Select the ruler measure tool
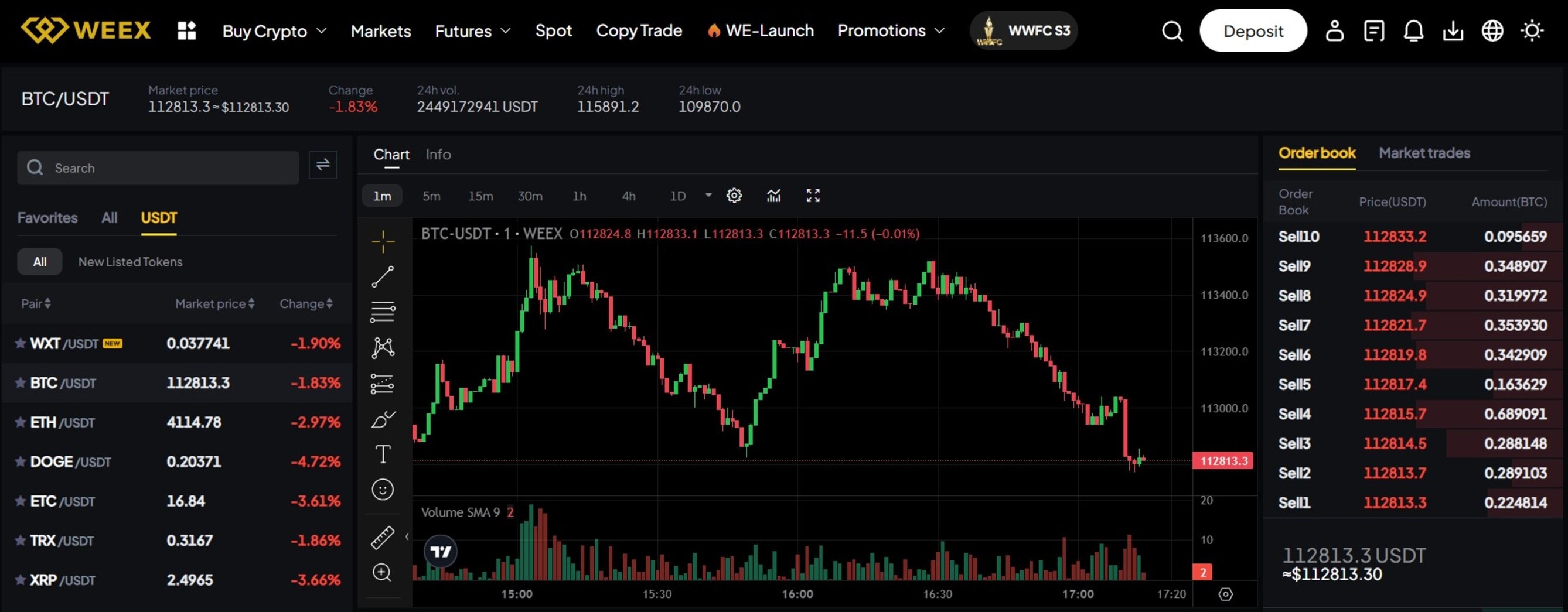 pos(383,538)
